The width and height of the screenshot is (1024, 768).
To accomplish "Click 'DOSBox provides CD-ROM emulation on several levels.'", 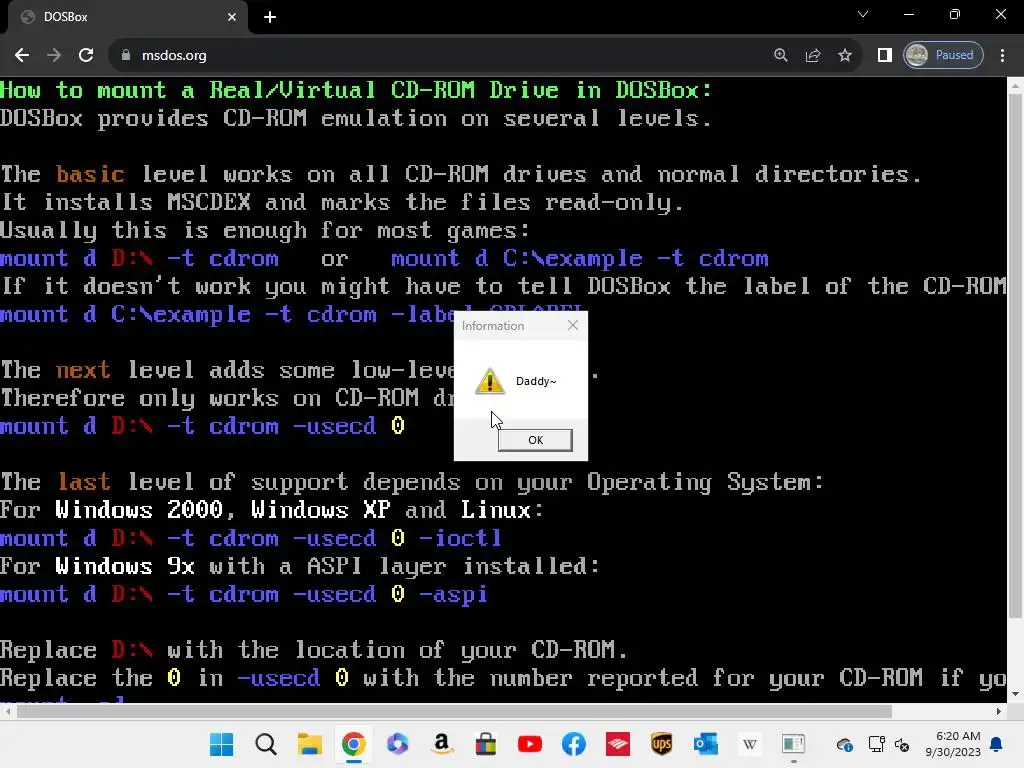I will (x=356, y=118).
